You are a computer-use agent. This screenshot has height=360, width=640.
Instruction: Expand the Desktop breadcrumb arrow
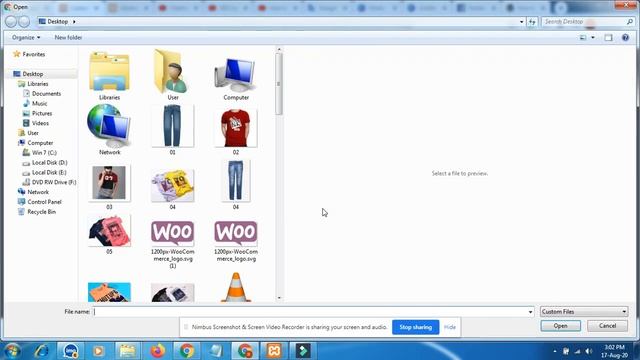pyautogui.click(x=74, y=22)
